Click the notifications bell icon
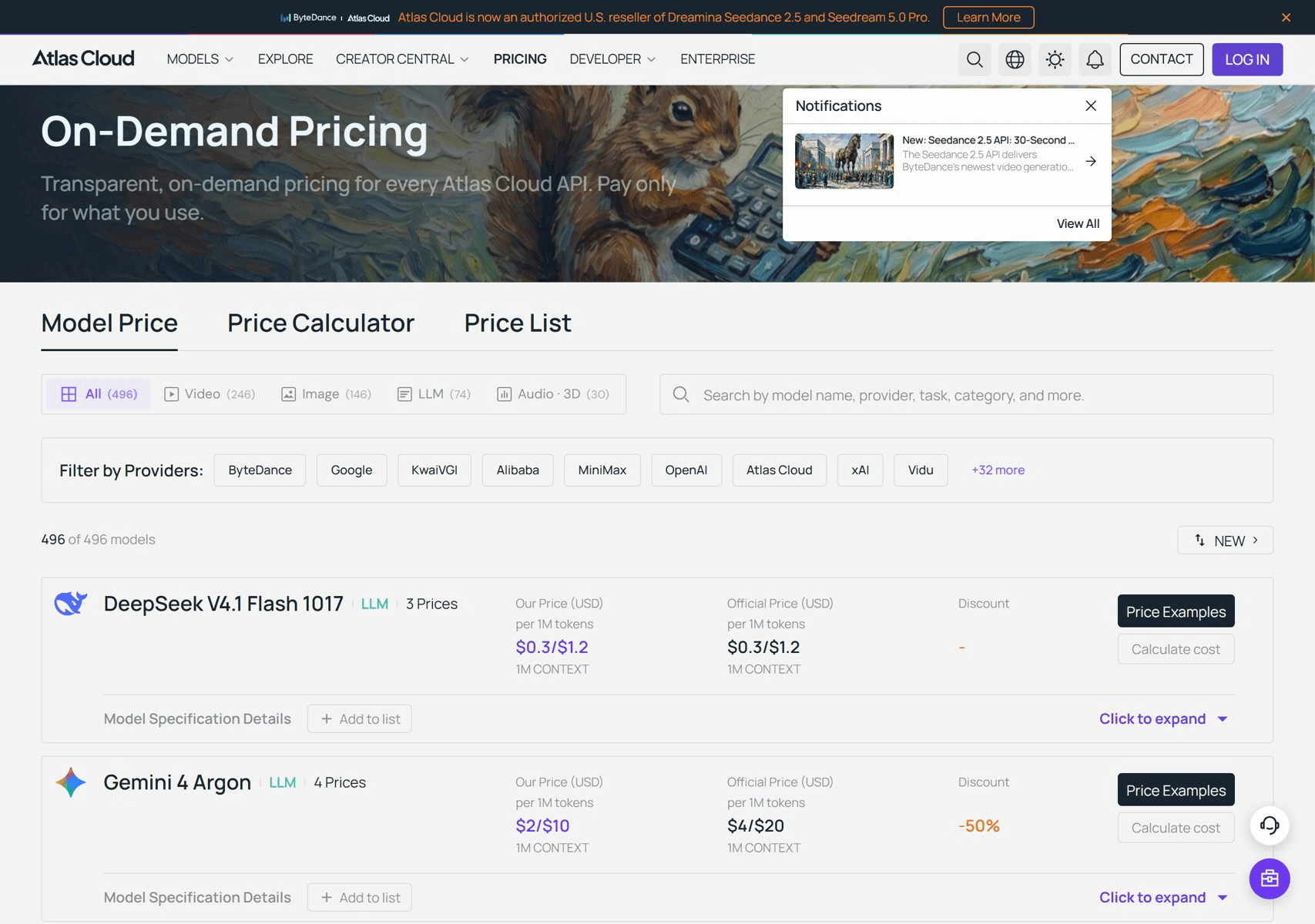This screenshot has width=1315, height=924. click(x=1095, y=59)
